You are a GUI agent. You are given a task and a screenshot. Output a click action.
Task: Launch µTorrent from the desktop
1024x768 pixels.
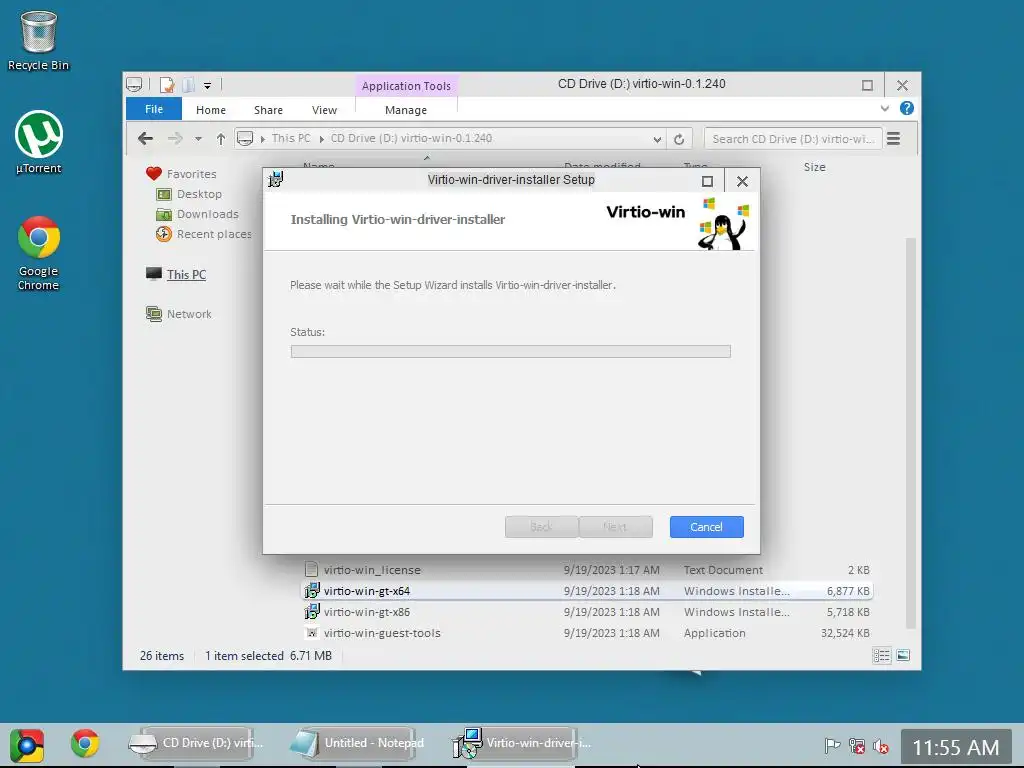[x=39, y=142]
